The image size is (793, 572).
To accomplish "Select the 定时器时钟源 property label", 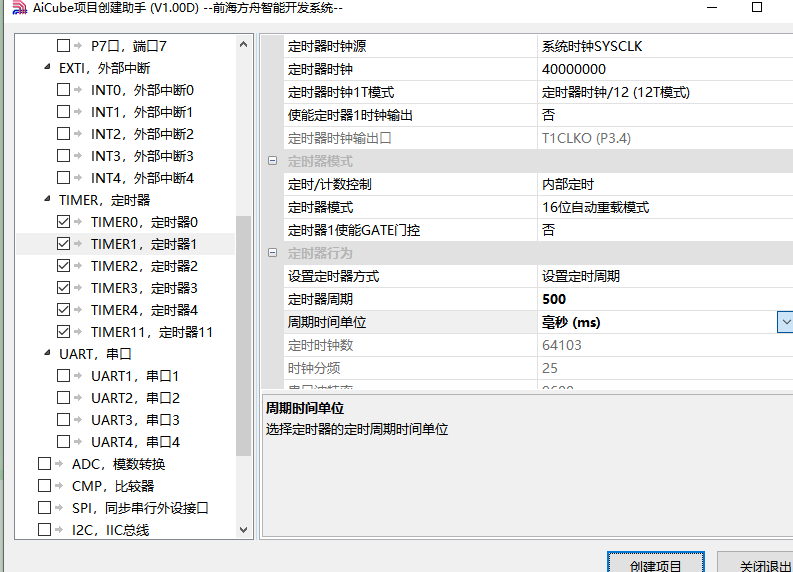I will click(x=327, y=47).
